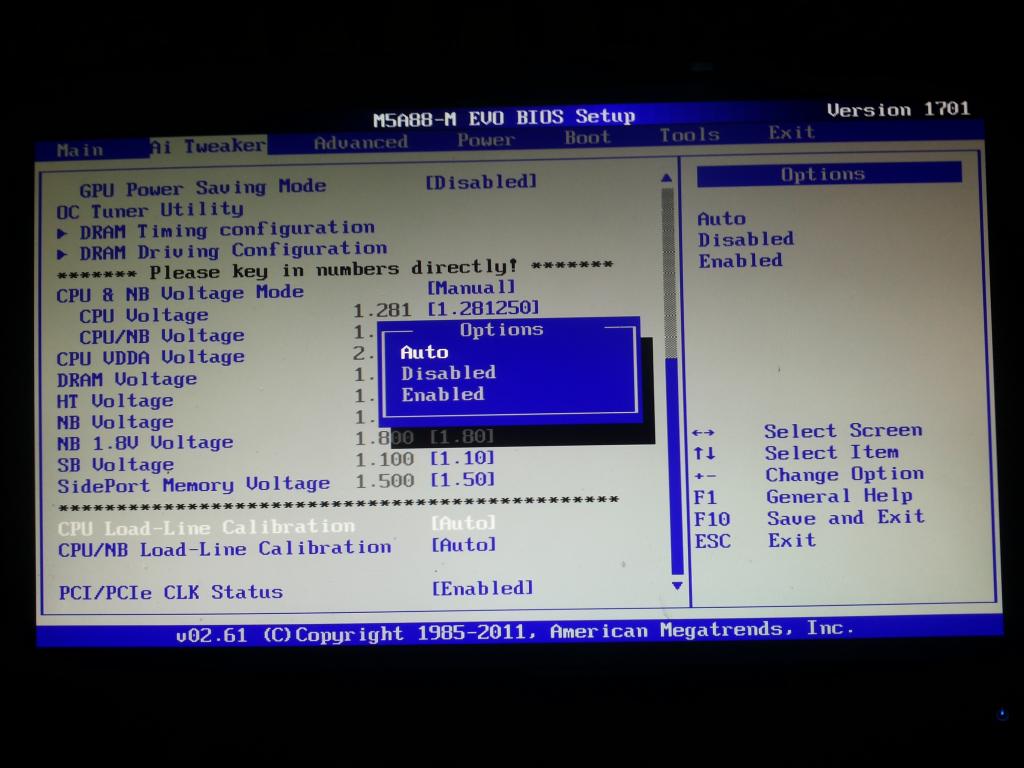The height and width of the screenshot is (768, 1024).
Task: Select the GPU Power Saving Mode label
Action: click(x=202, y=188)
